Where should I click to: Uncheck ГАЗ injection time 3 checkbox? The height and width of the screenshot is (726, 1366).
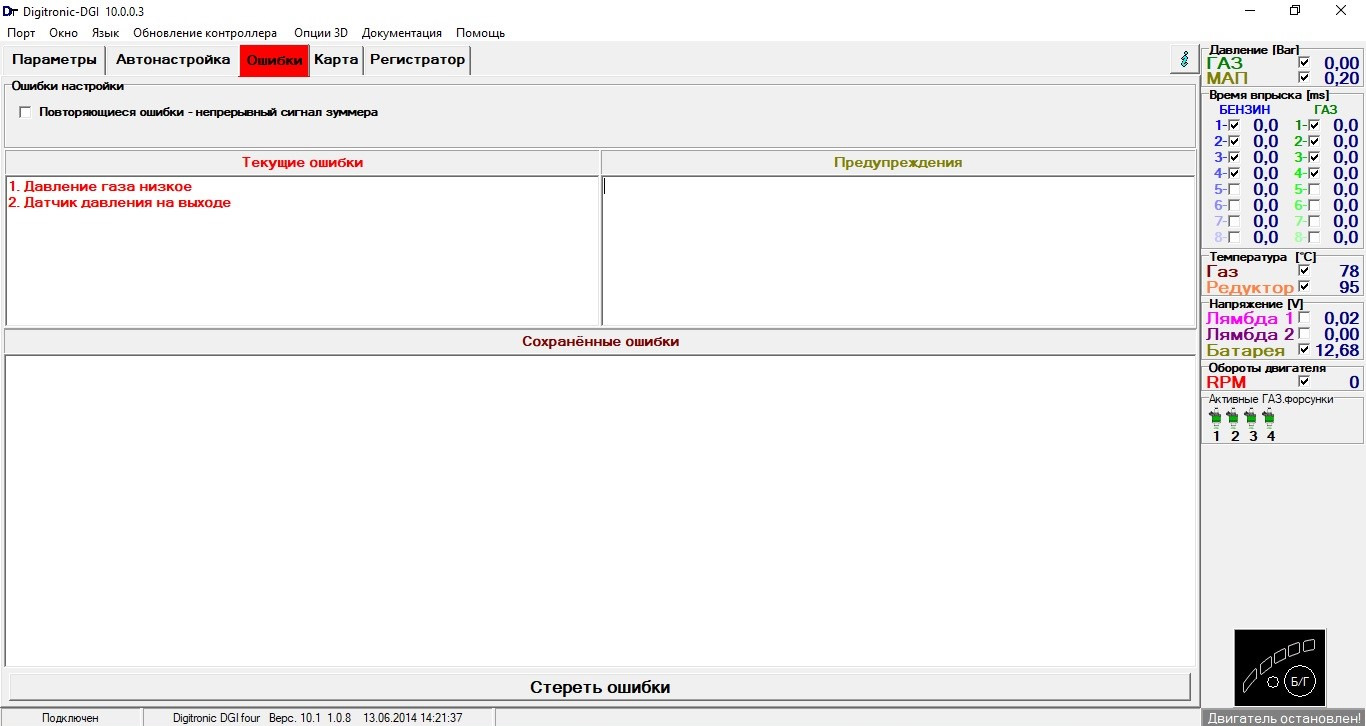1313,157
